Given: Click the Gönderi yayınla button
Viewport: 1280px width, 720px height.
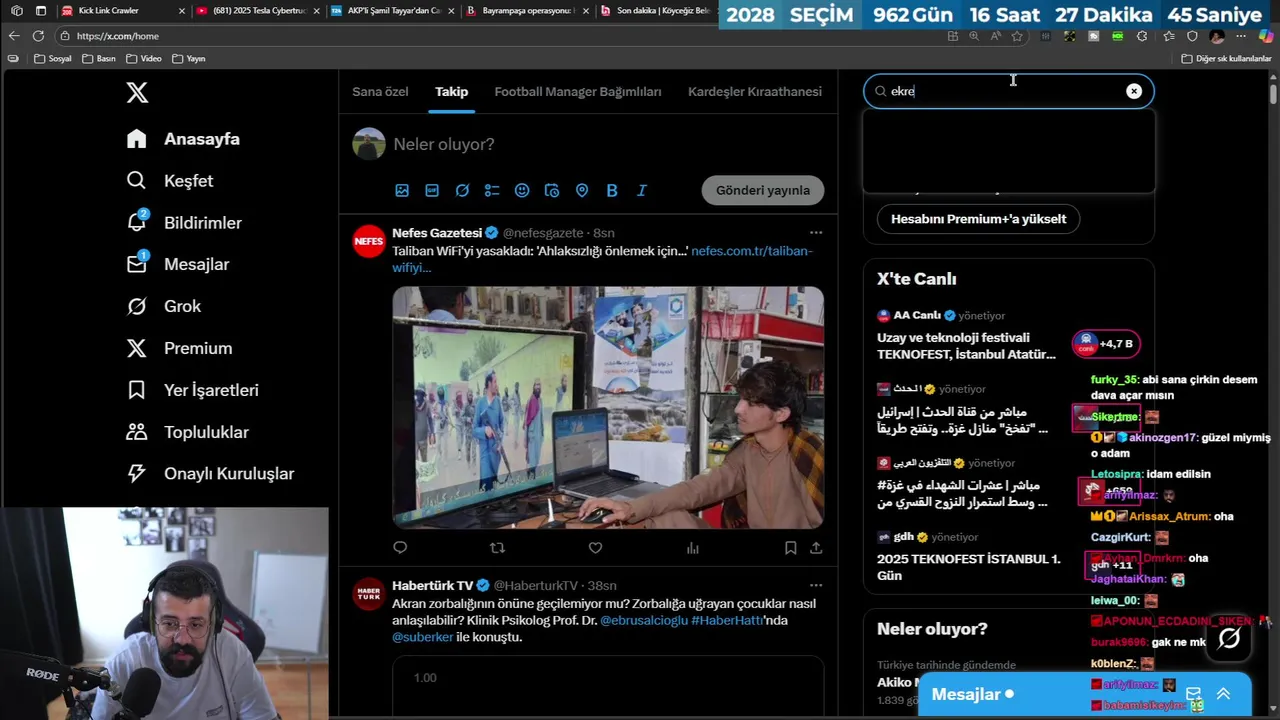Looking at the screenshot, I should [763, 190].
